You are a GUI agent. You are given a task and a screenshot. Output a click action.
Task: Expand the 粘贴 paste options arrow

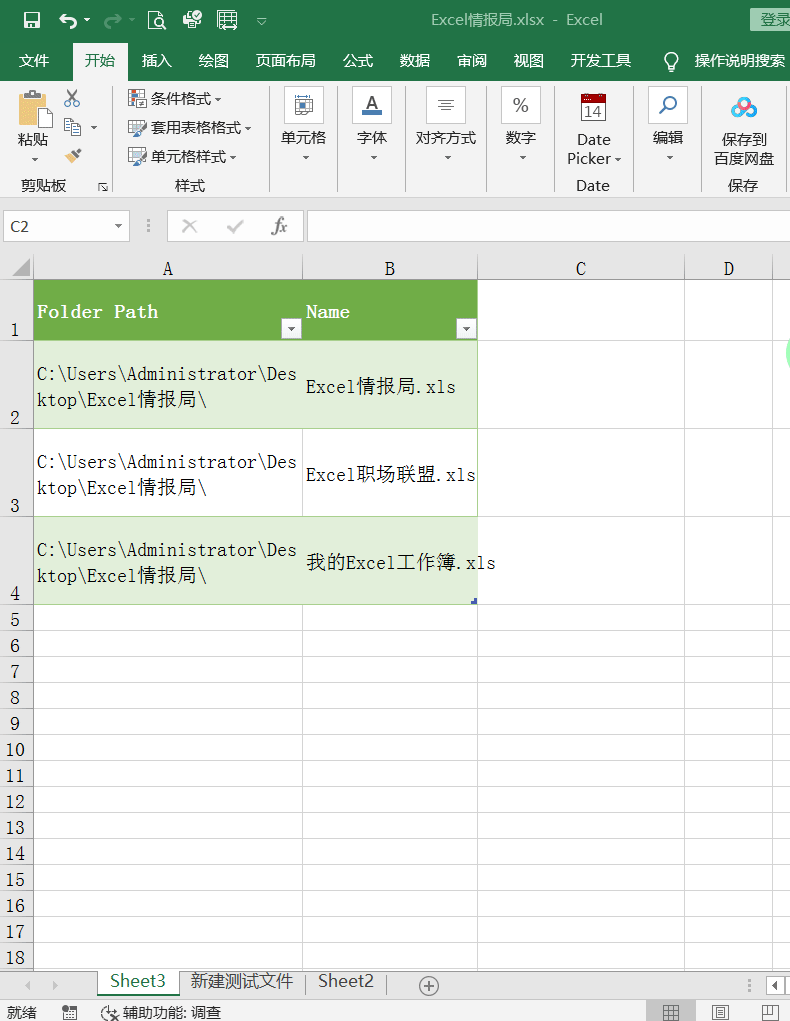[35, 160]
